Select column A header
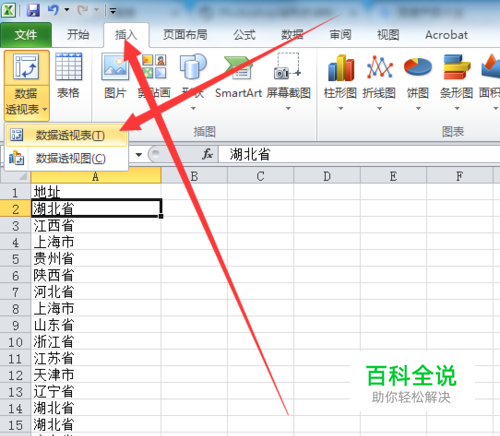Image resolution: width=500 pixels, height=436 pixels. (x=96, y=176)
